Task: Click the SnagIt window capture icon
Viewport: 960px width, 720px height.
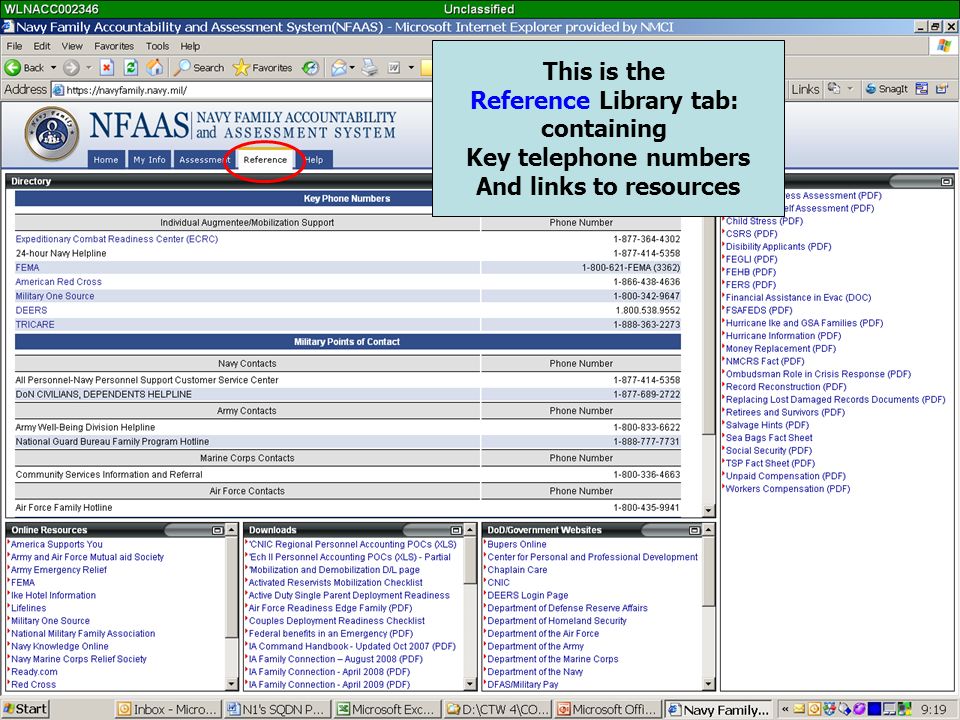Action: (x=922, y=89)
